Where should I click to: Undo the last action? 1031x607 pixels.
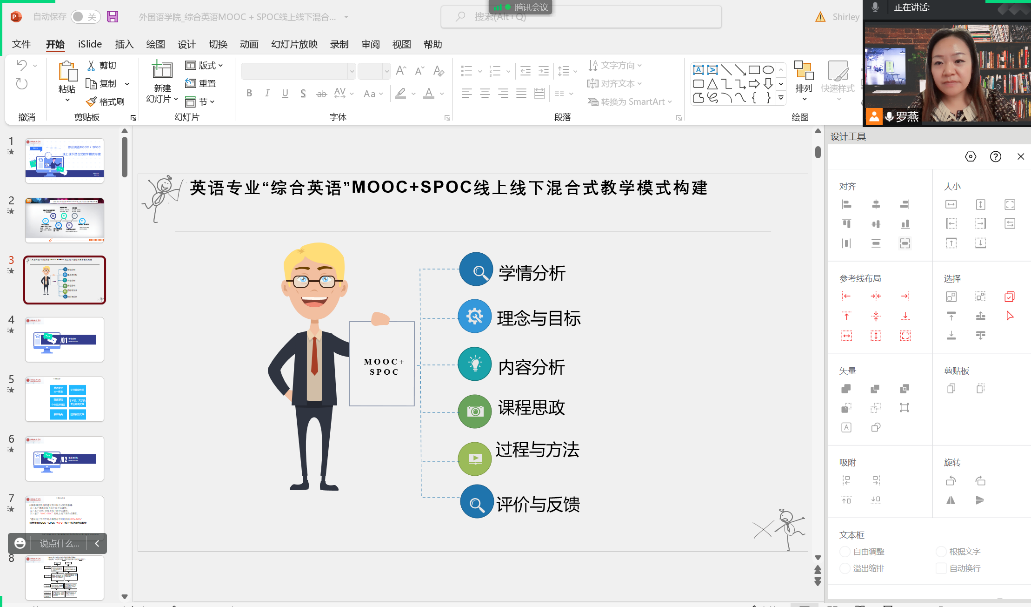coord(22,65)
